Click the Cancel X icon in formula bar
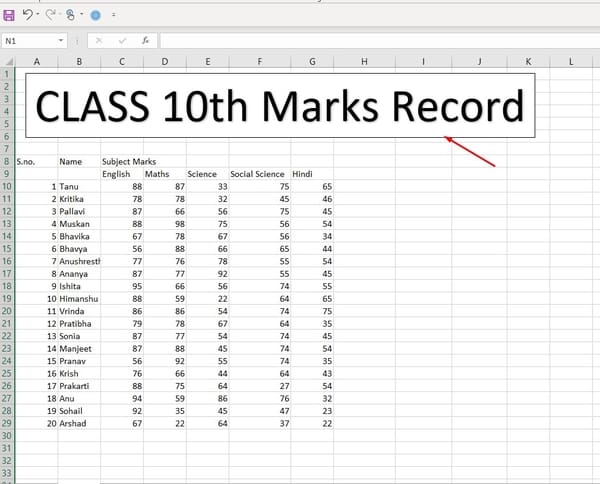 (x=99, y=41)
